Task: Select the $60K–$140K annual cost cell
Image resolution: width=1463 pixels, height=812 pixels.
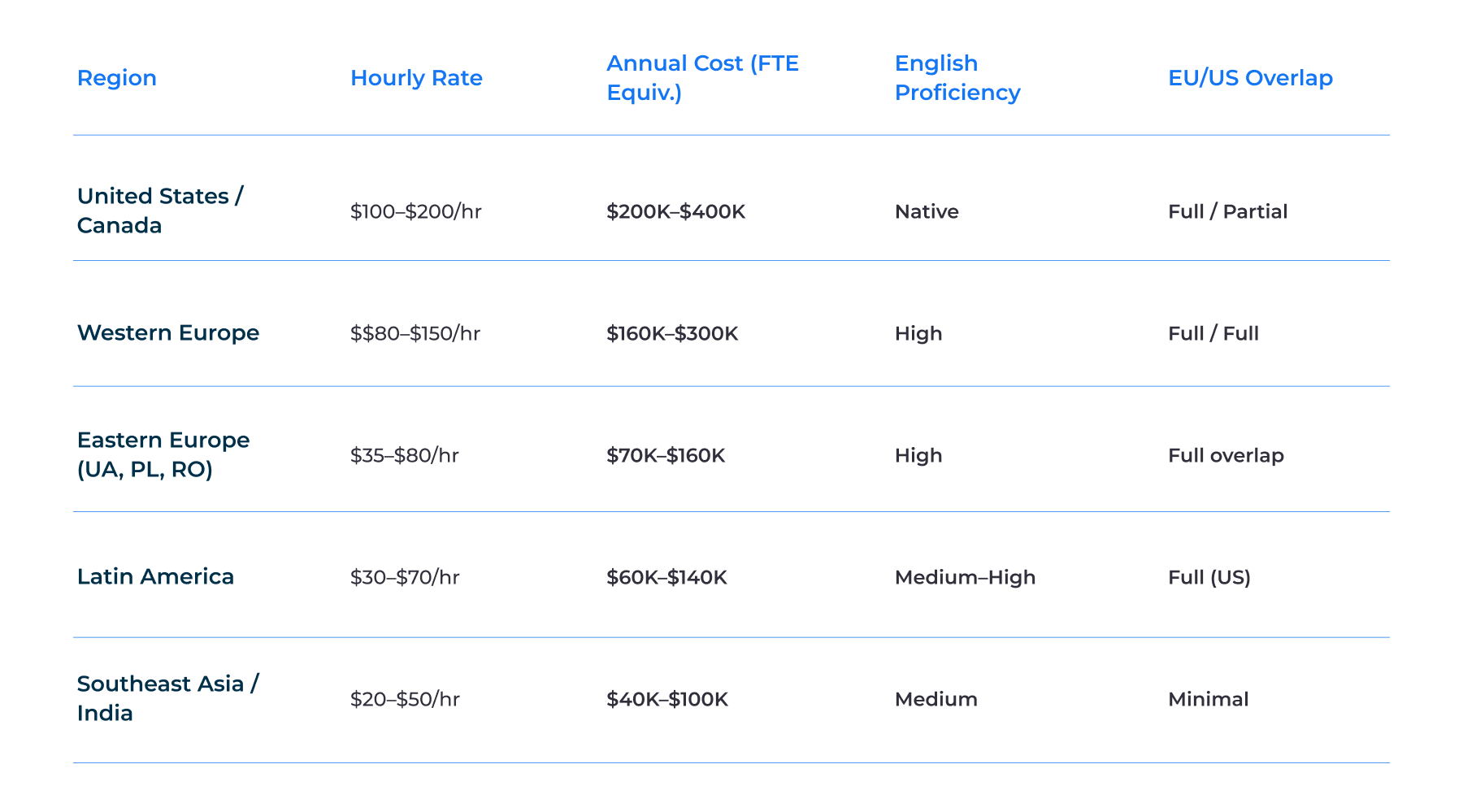Action: click(667, 577)
